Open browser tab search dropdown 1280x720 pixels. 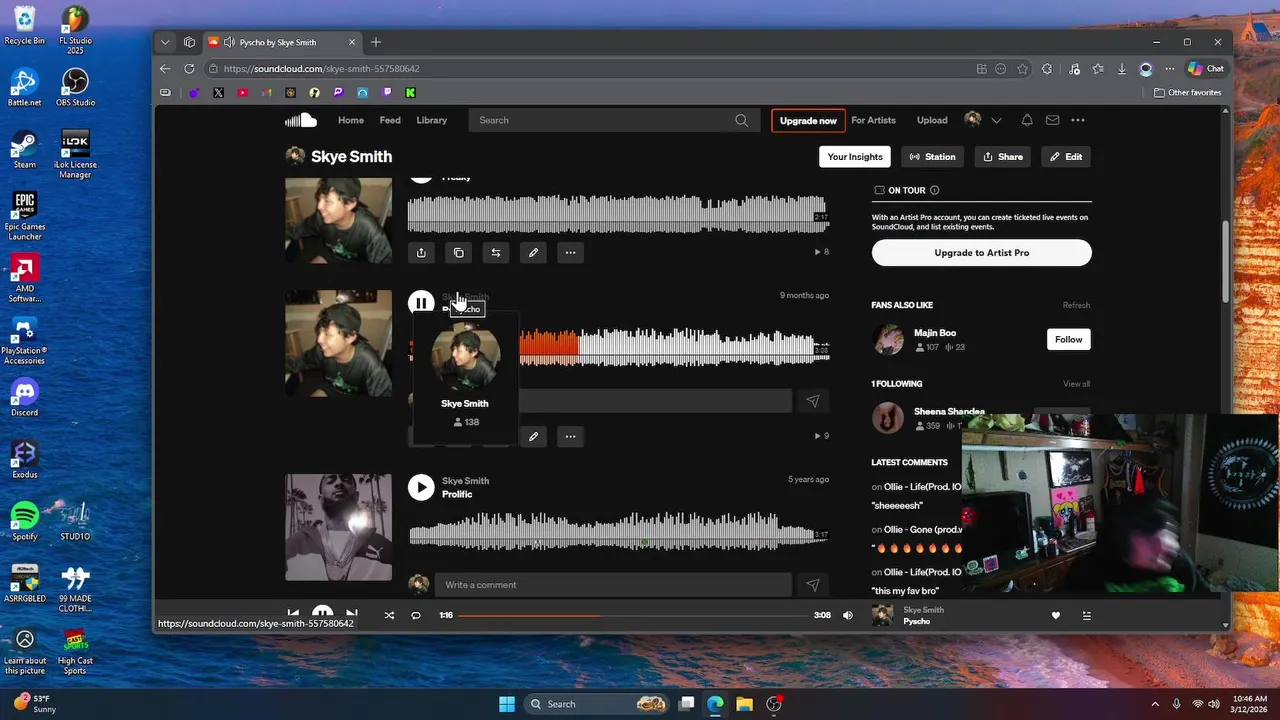(x=165, y=42)
